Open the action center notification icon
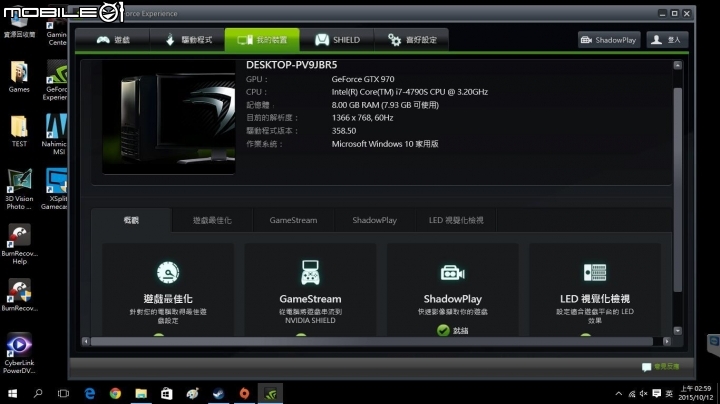The height and width of the screenshot is (404, 720). 657,393
